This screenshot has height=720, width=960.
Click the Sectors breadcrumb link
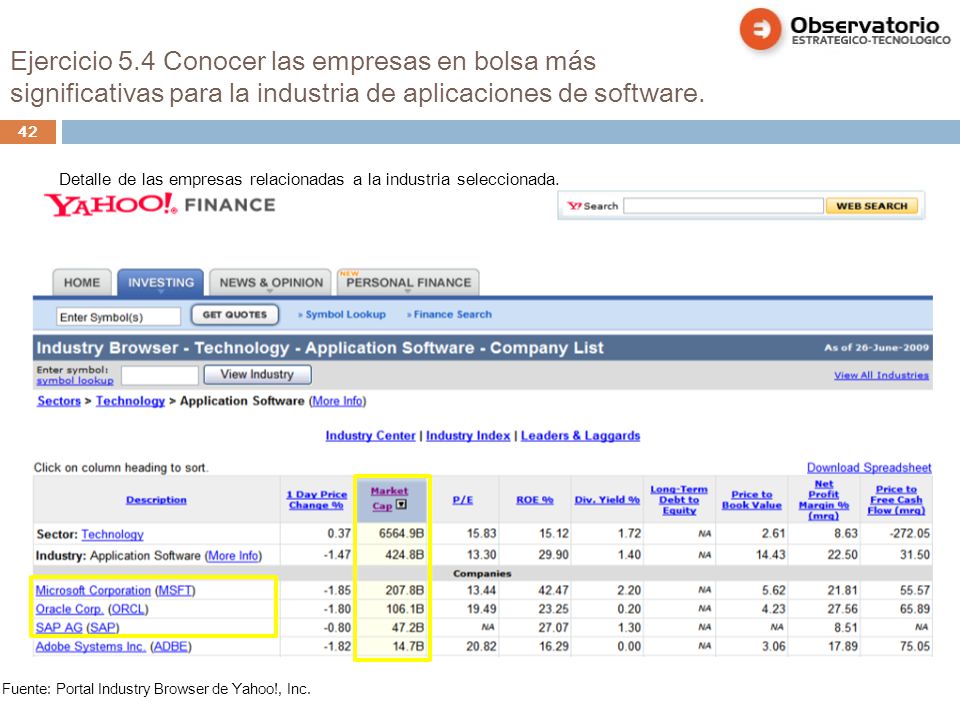click(59, 400)
